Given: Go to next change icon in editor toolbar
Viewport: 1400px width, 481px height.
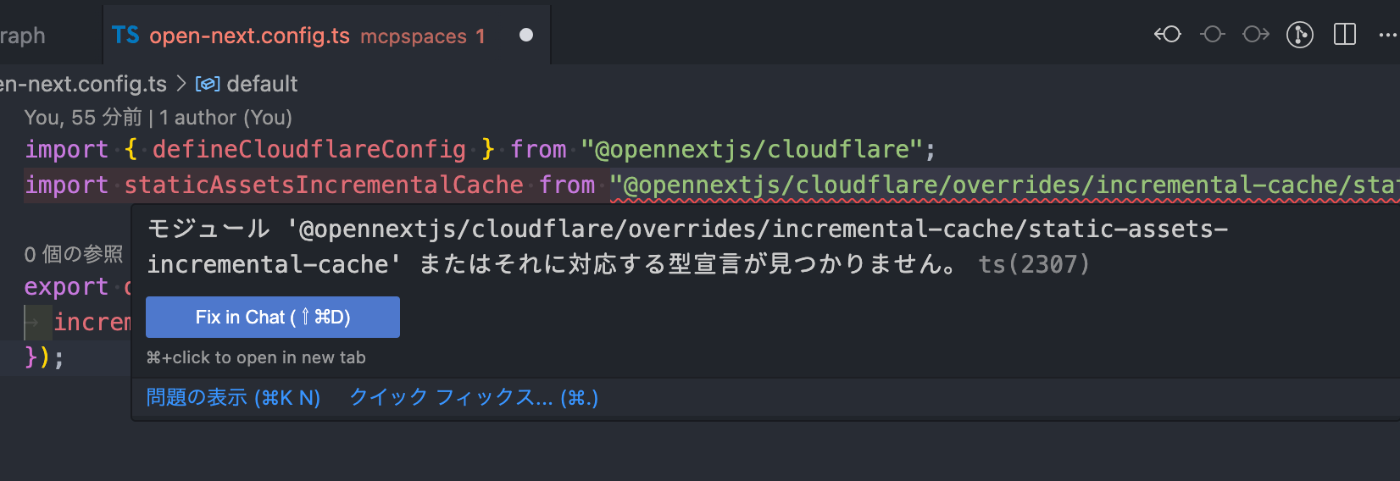Looking at the screenshot, I should point(1256,35).
